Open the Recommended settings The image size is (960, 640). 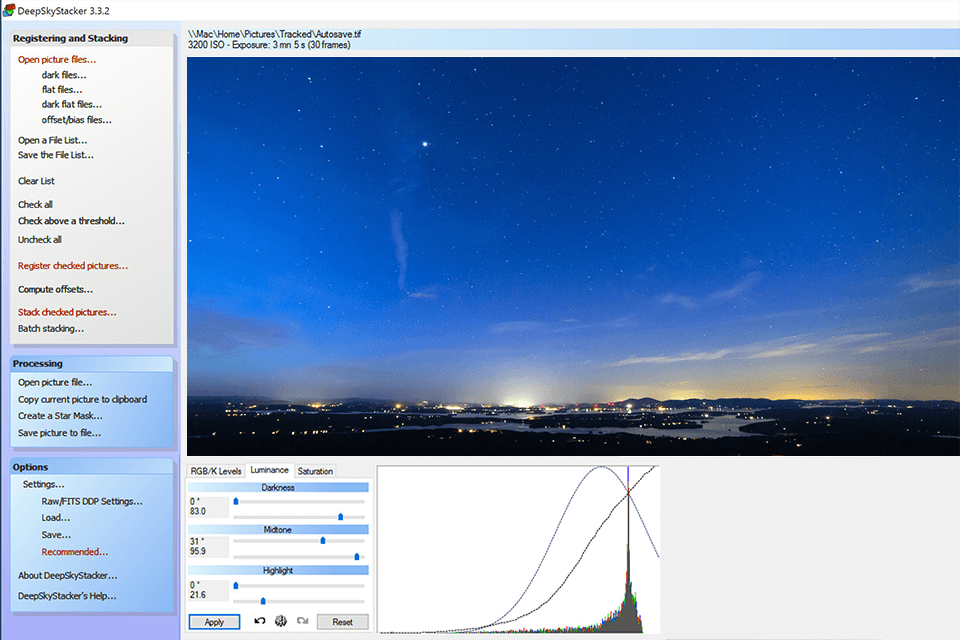(x=75, y=551)
